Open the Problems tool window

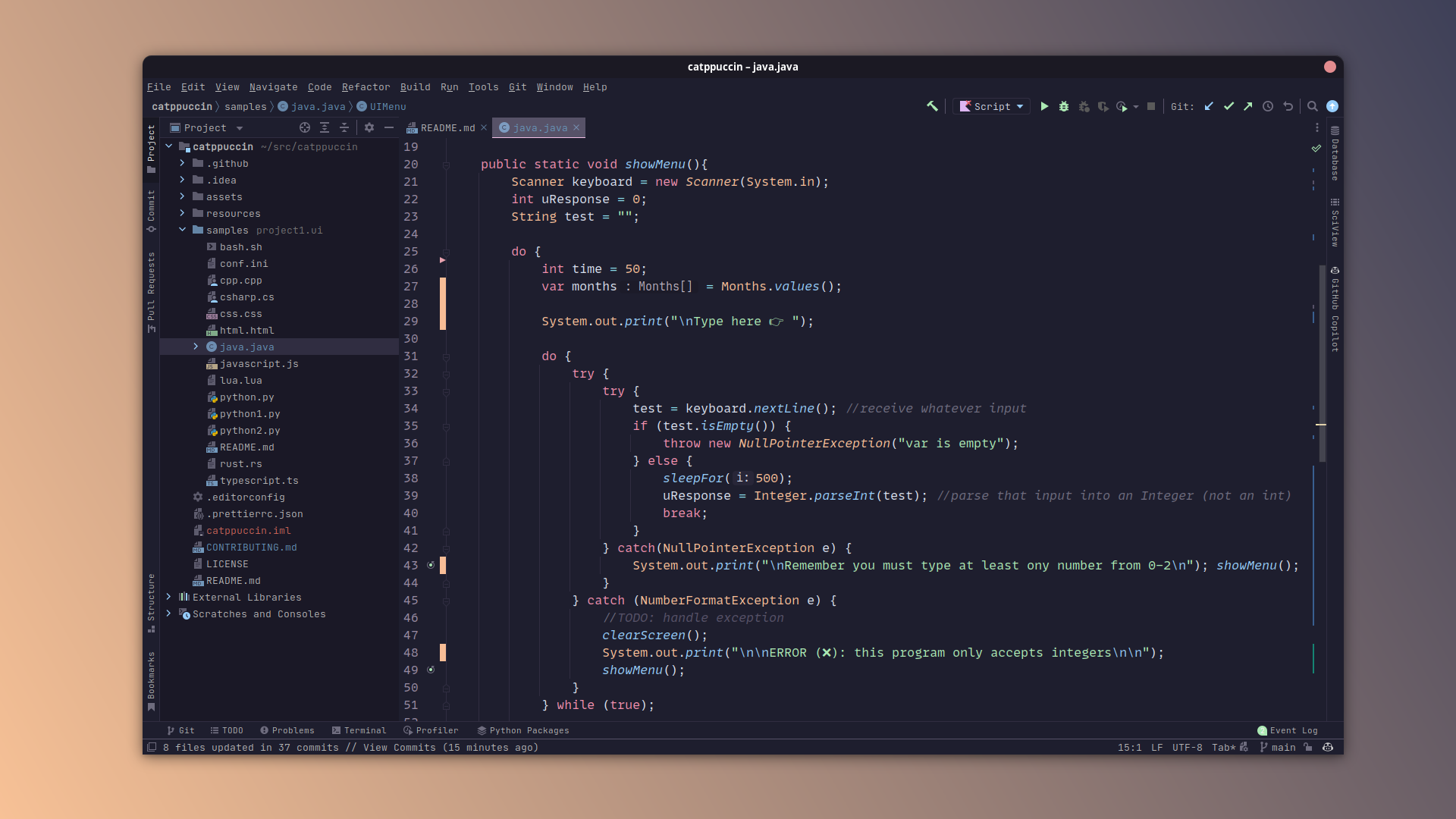[x=287, y=730]
